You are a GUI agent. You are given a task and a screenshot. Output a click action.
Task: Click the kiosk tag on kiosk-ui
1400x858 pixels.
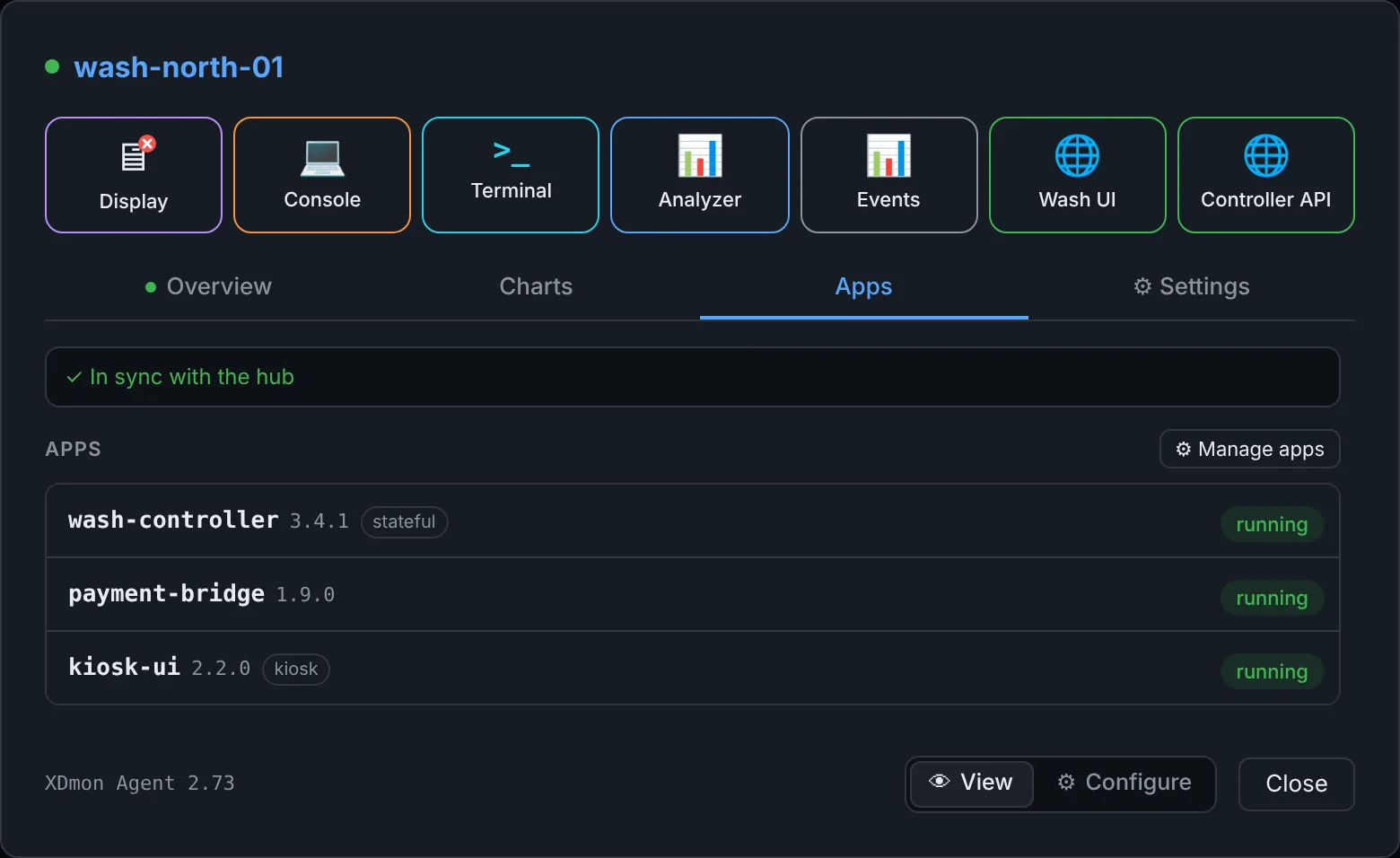[x=296, y=669]
